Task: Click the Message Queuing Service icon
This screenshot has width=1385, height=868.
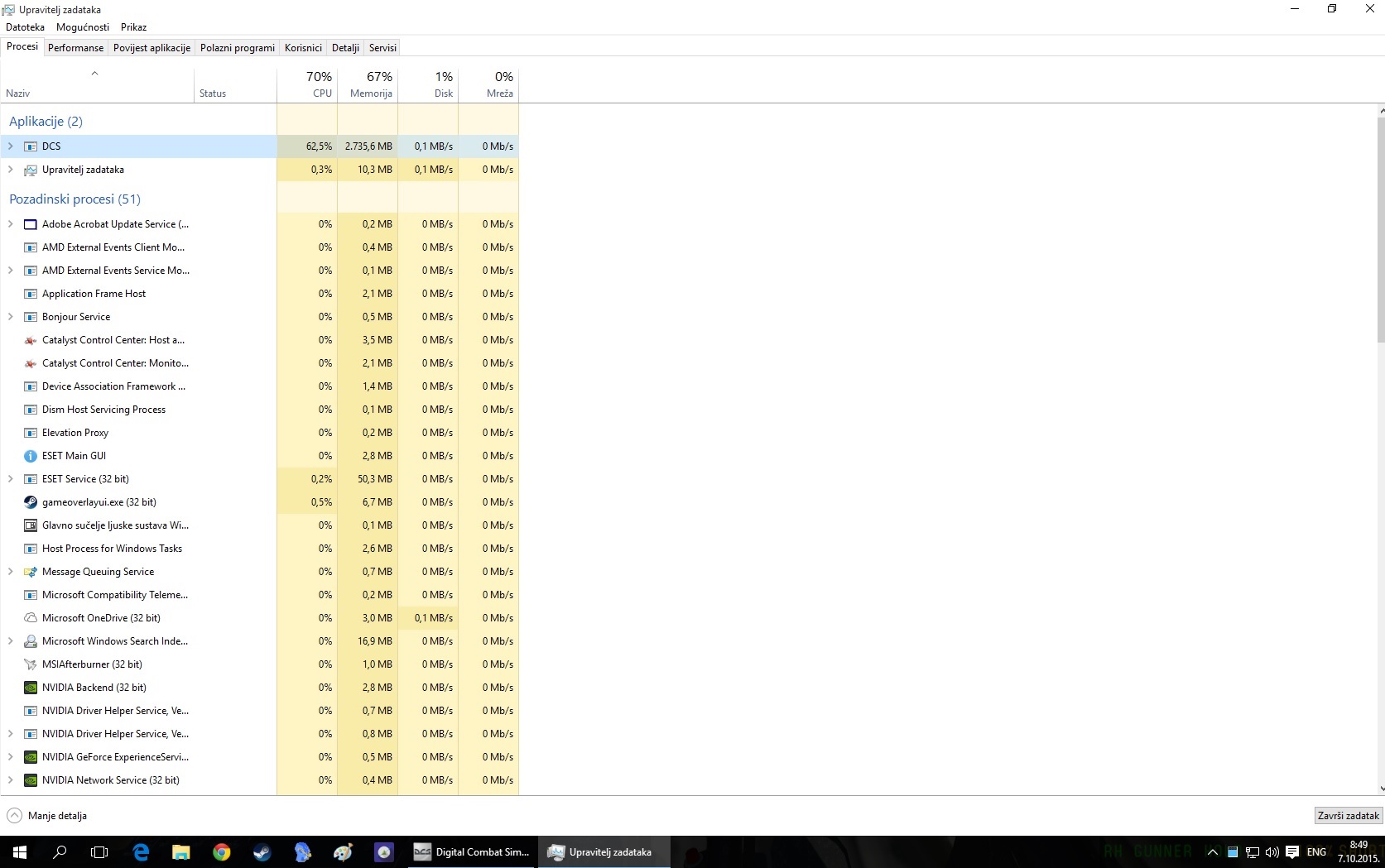Action: (x=31, y=572)
